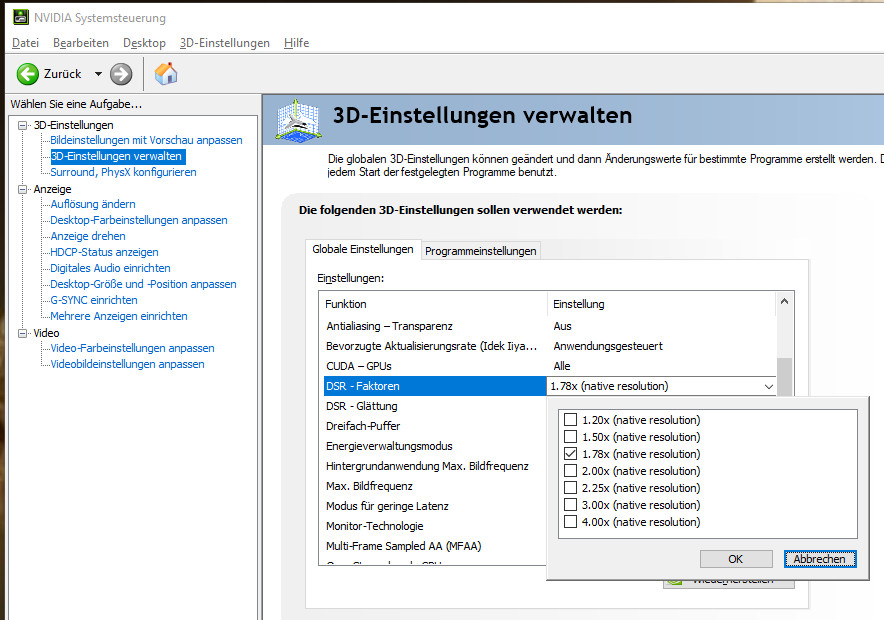Screen dimensions: 884x620
Task: Click the home icon in toolbar
Action: [x=166, y=74]
